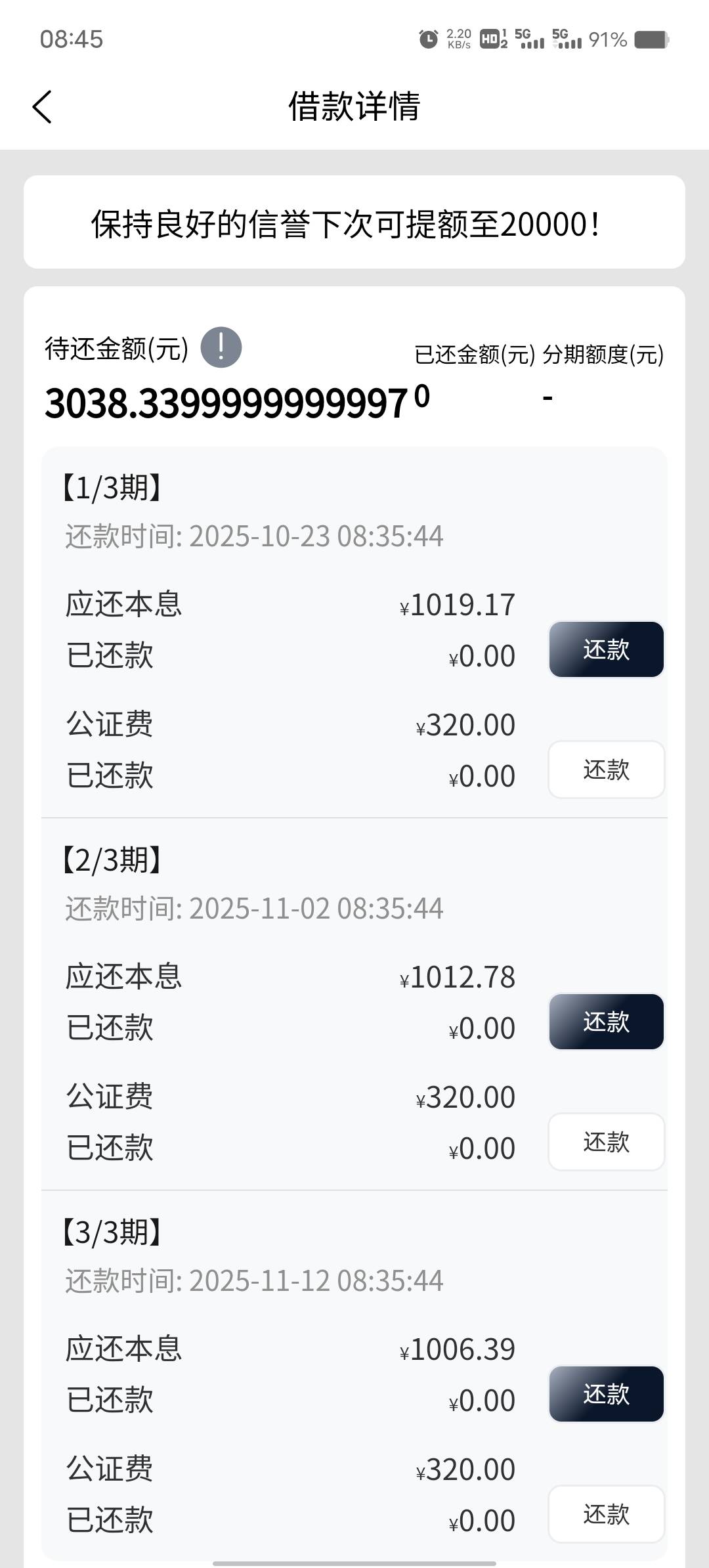Tap the credit limit increase banner
Image resolution: width=709 pixels, height=1568 pixels.
354,223
